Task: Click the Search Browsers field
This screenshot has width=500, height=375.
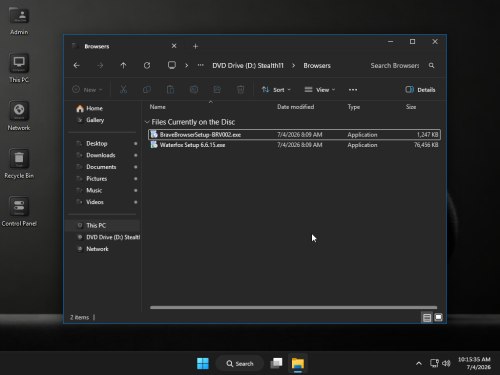Action: pyautogui.click(x=395, y=66)
